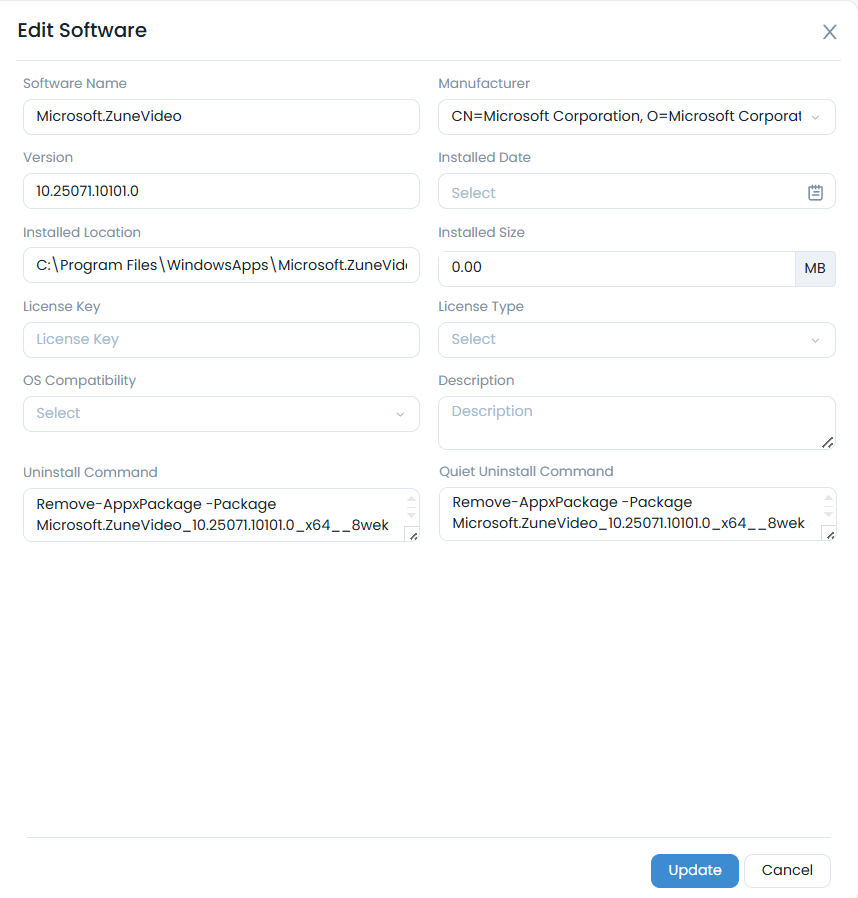Click the resize grip on Uninstall Command field

(411, 536)
